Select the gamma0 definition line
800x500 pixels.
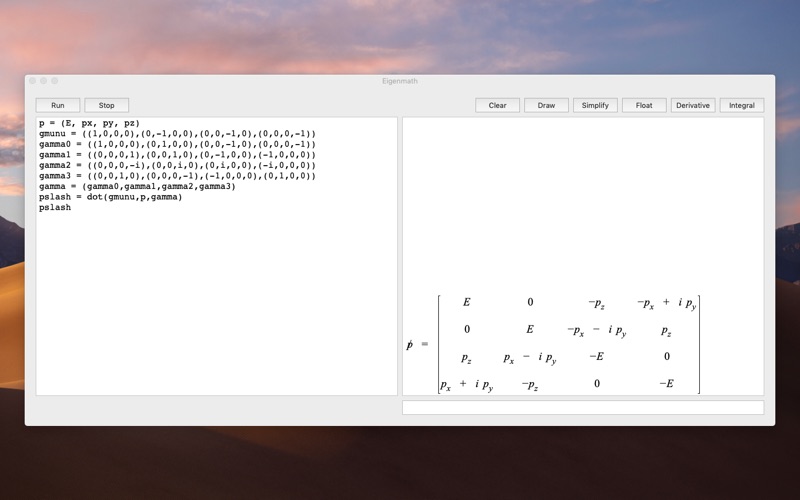pyautogui.click(x=178, y=144)
